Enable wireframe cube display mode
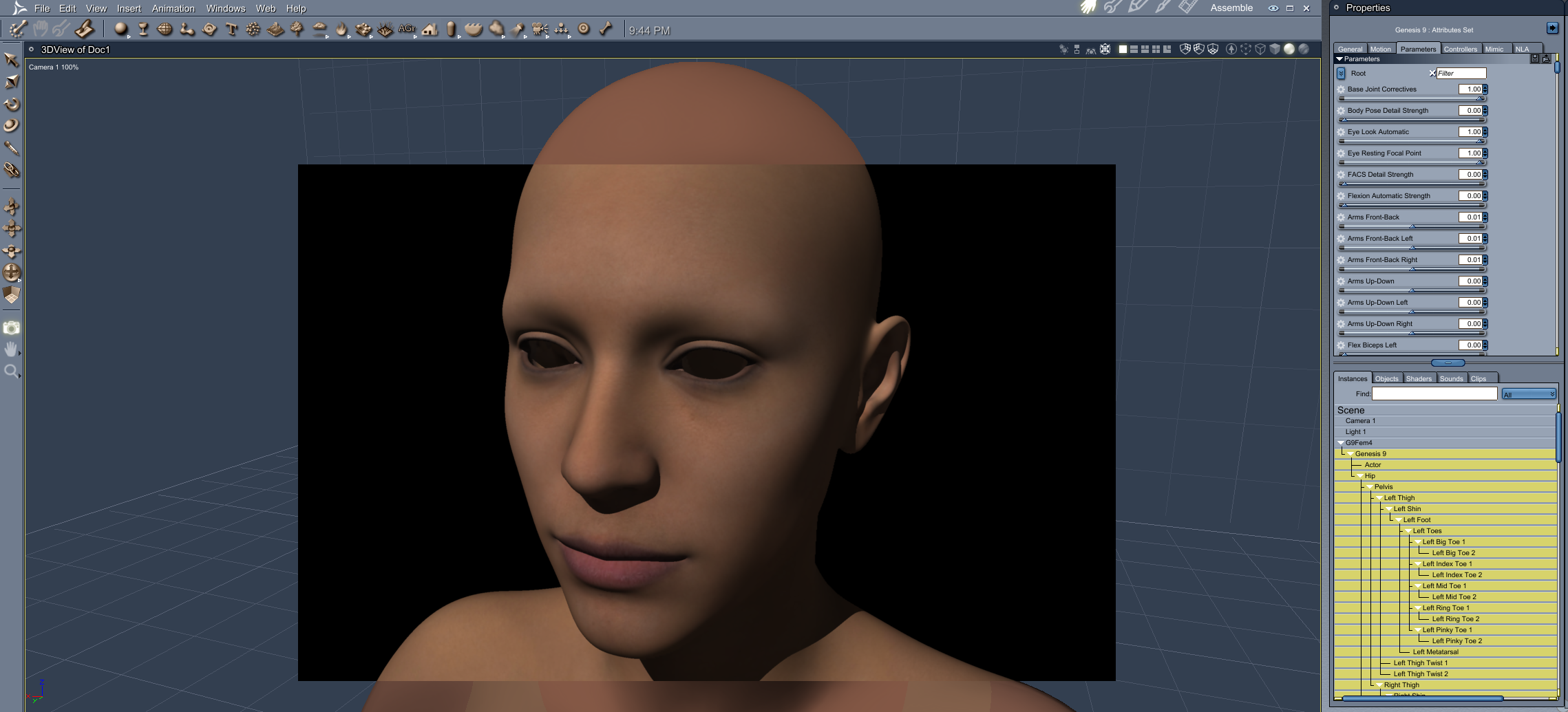Screen dimensions: 1568x712 click(x=1260, y=49)
